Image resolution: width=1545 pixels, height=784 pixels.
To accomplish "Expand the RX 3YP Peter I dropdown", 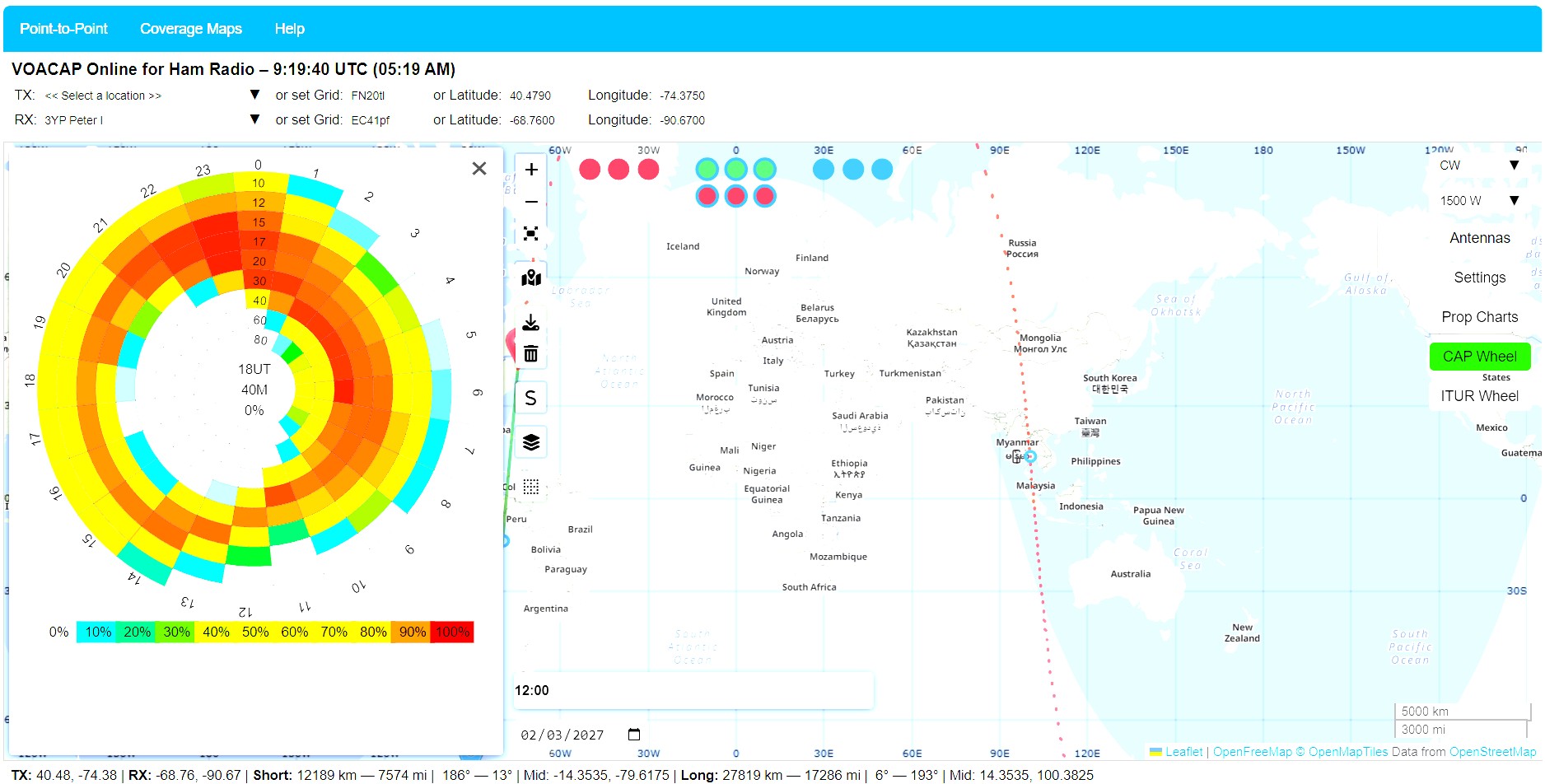I will pos(254,119).
